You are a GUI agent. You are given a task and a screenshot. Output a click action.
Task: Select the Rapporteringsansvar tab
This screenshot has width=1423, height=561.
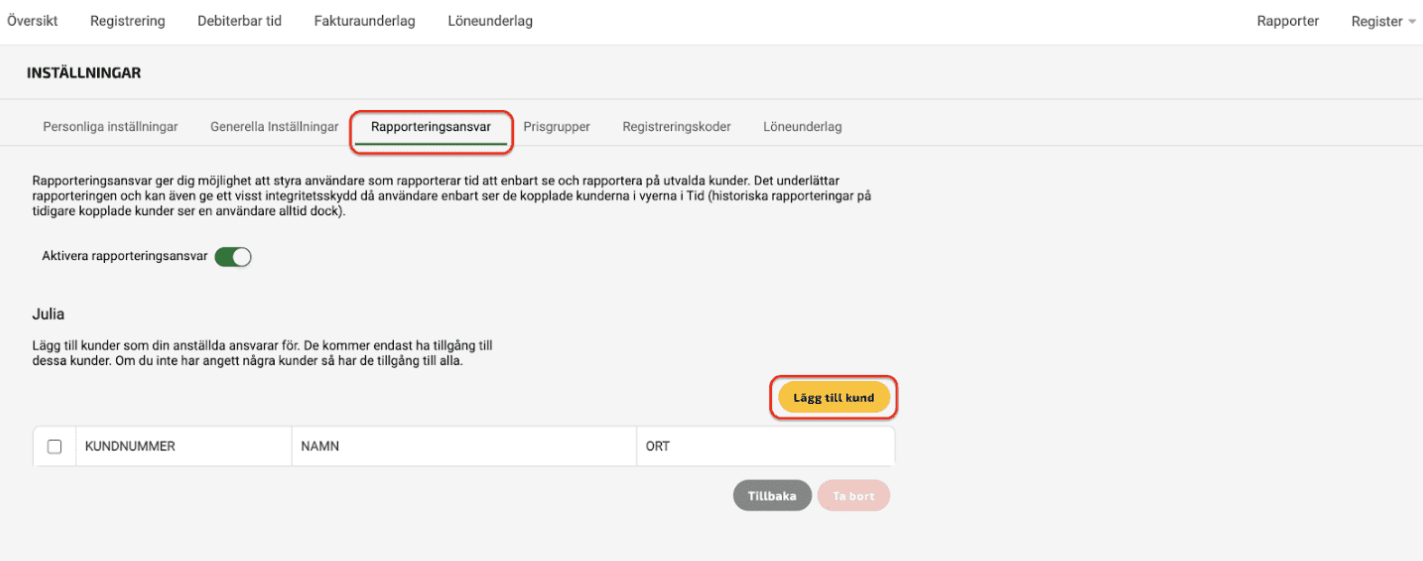click(431, 127)
